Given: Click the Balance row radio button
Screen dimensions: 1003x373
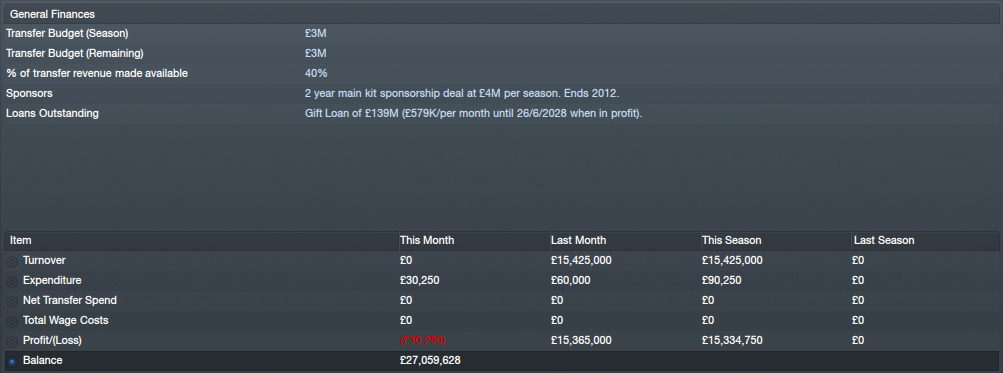Looking at the screenshot, I should (x=12, y=361).
